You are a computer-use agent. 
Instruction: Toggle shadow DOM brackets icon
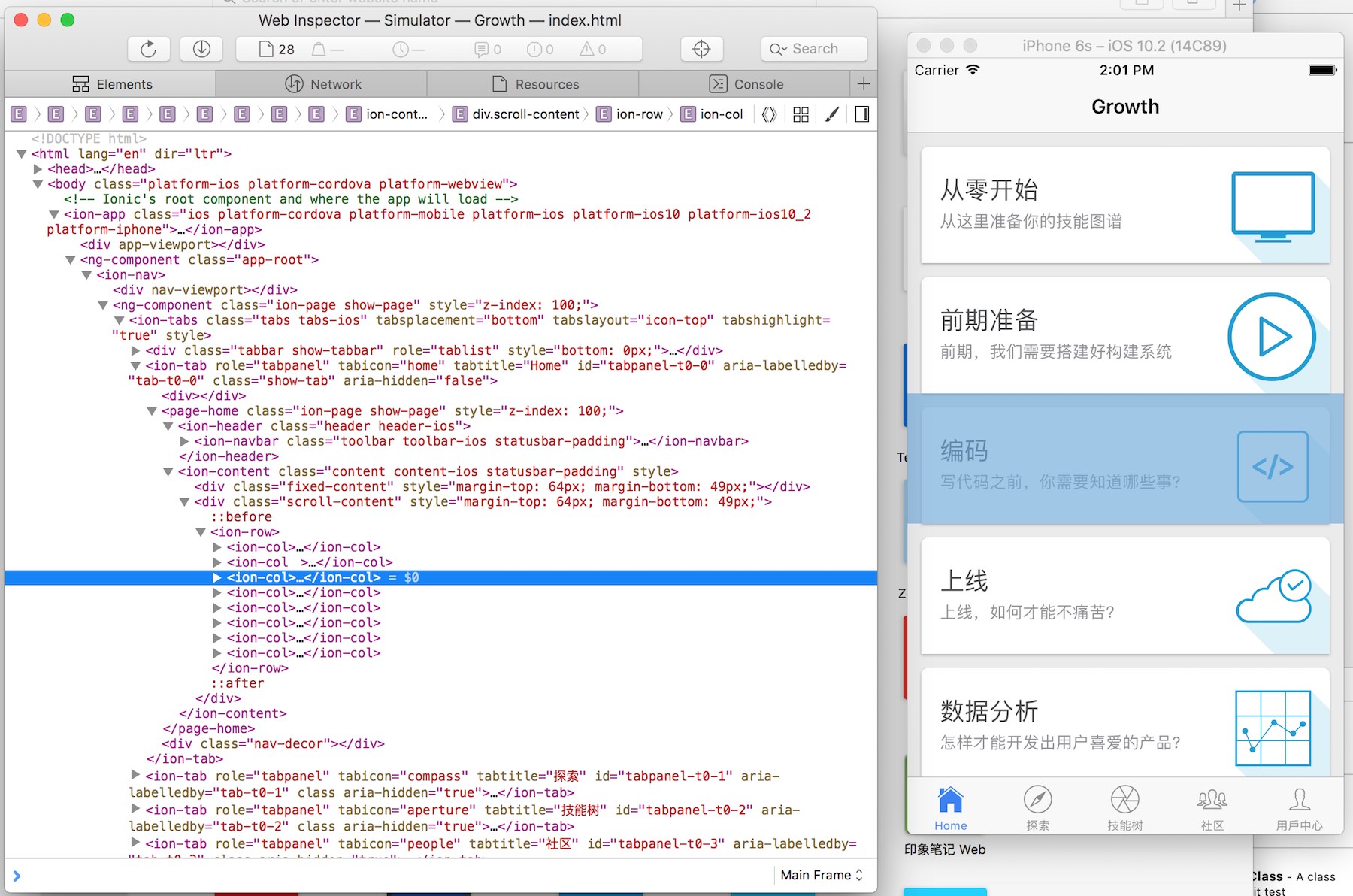click(x=769, y=114)
